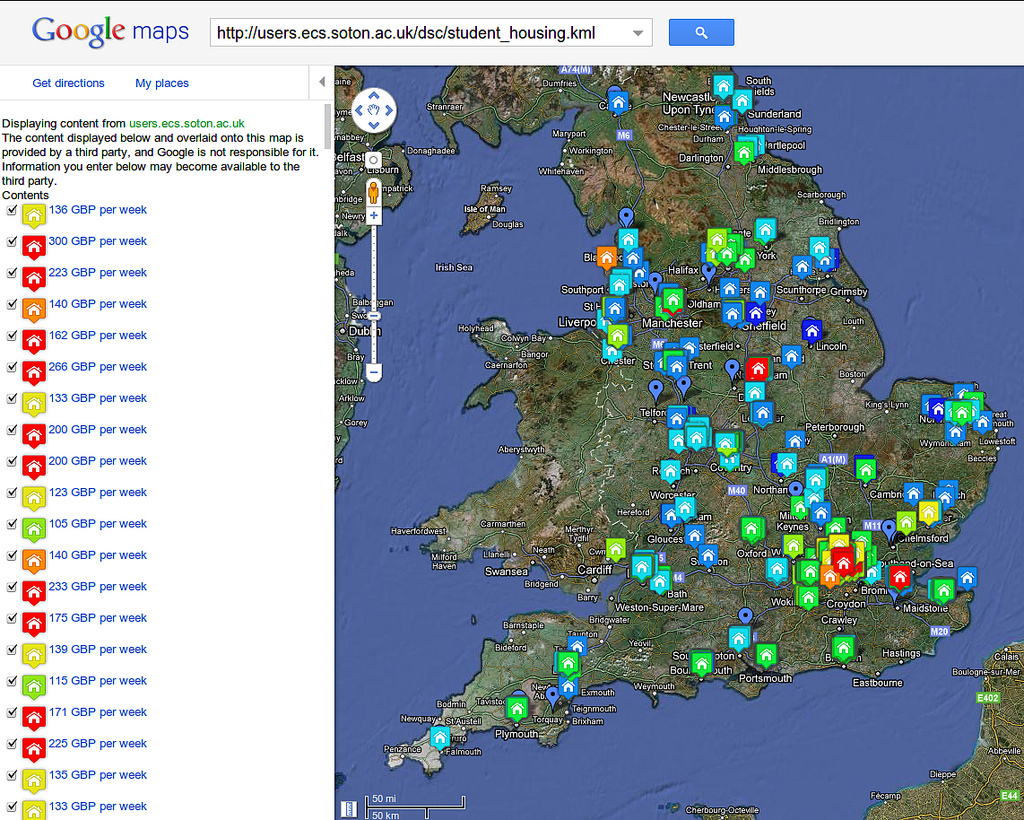Uncheck the 136 GBP per week checkbox
Image resolution: width=1024 pixels, height=820 pixels.
[x=11, y=210]
